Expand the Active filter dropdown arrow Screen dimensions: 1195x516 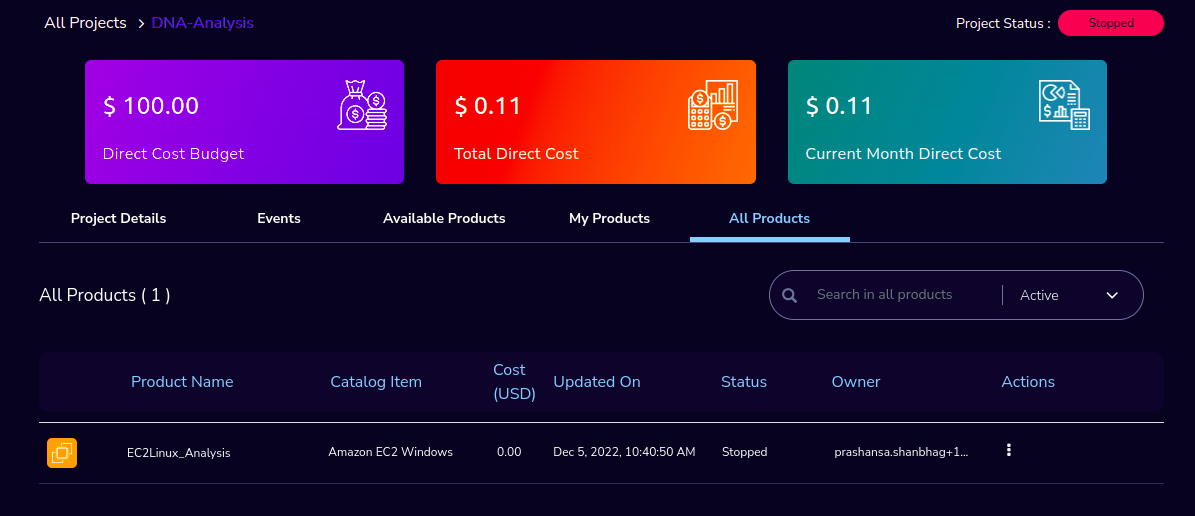[1112, 295]
